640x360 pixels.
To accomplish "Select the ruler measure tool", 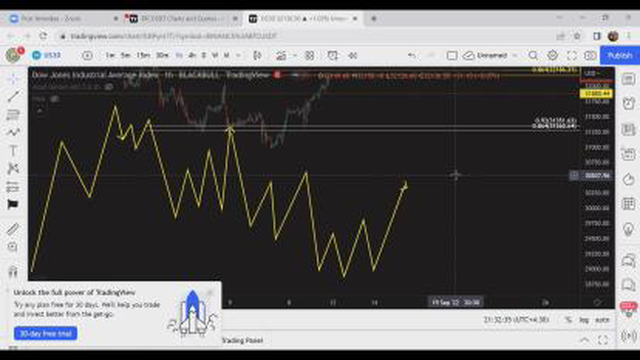I will point(13,229).
